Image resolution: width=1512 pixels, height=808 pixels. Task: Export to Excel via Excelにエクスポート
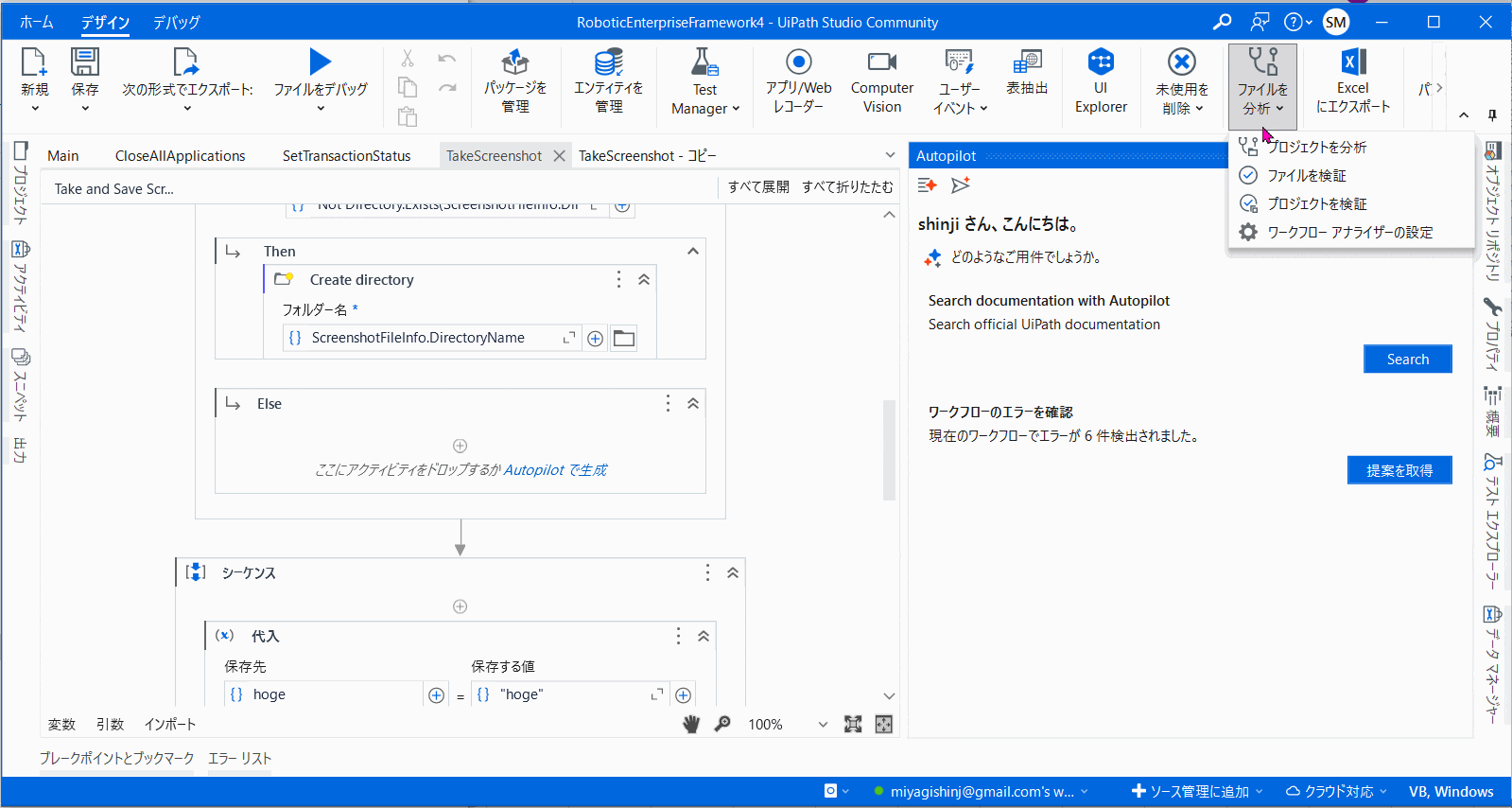click(1353, 79)
